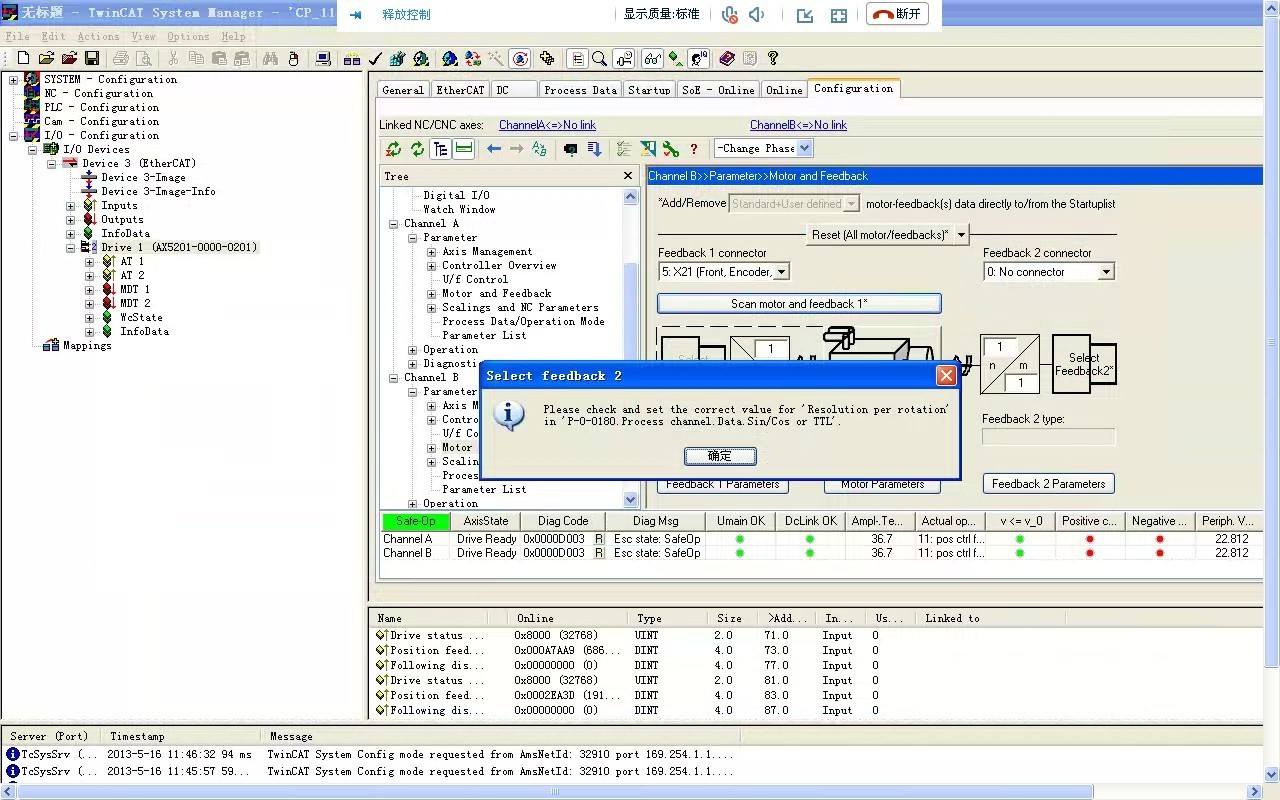
Task: Collapse Channel A parameter tree node
Action: tap(413, 238)
